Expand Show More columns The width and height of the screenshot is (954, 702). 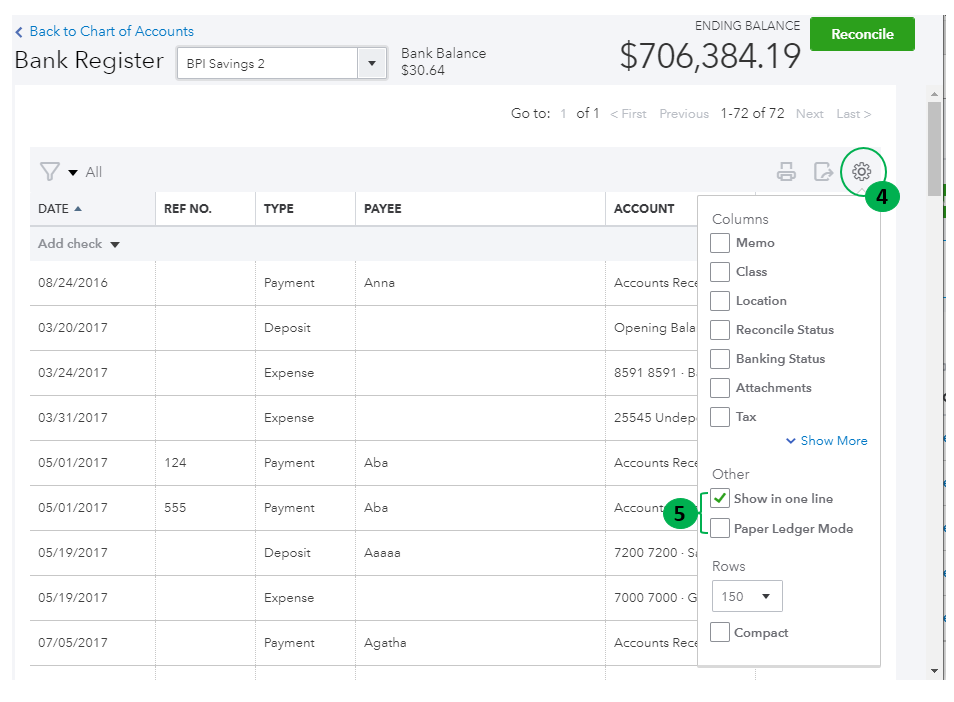(x=826, y=441)
